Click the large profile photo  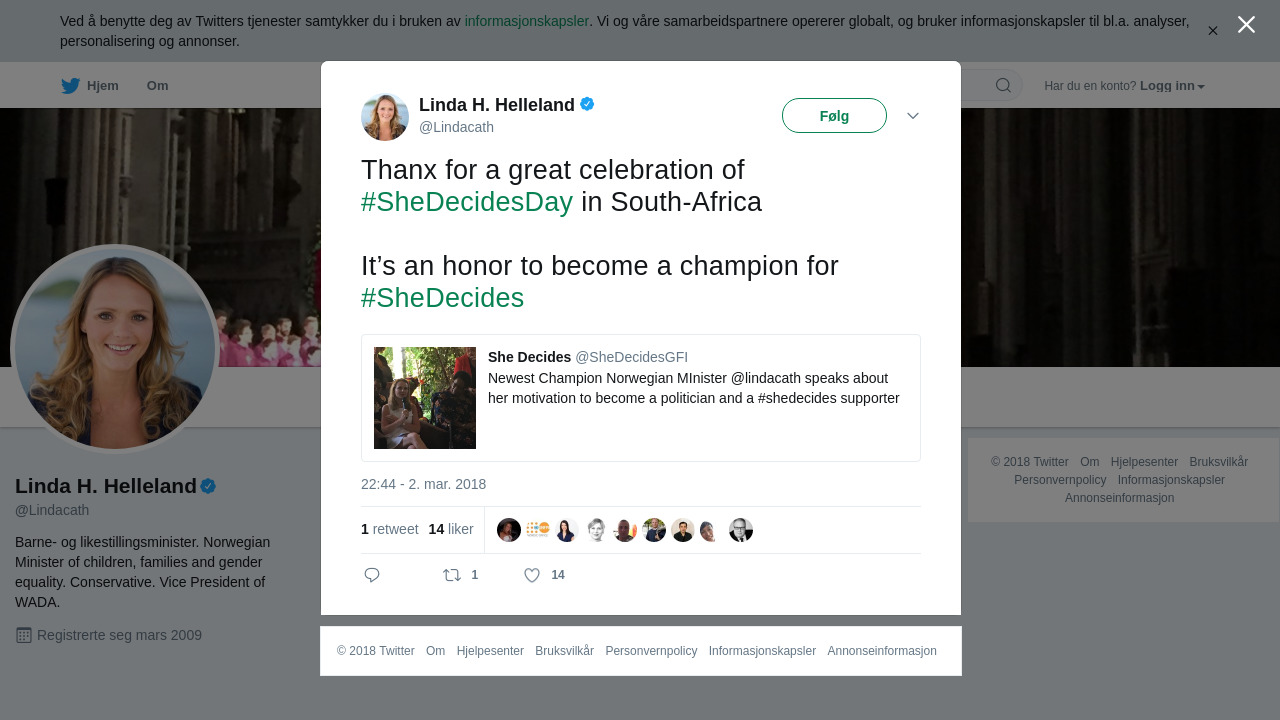click(115, 349)
